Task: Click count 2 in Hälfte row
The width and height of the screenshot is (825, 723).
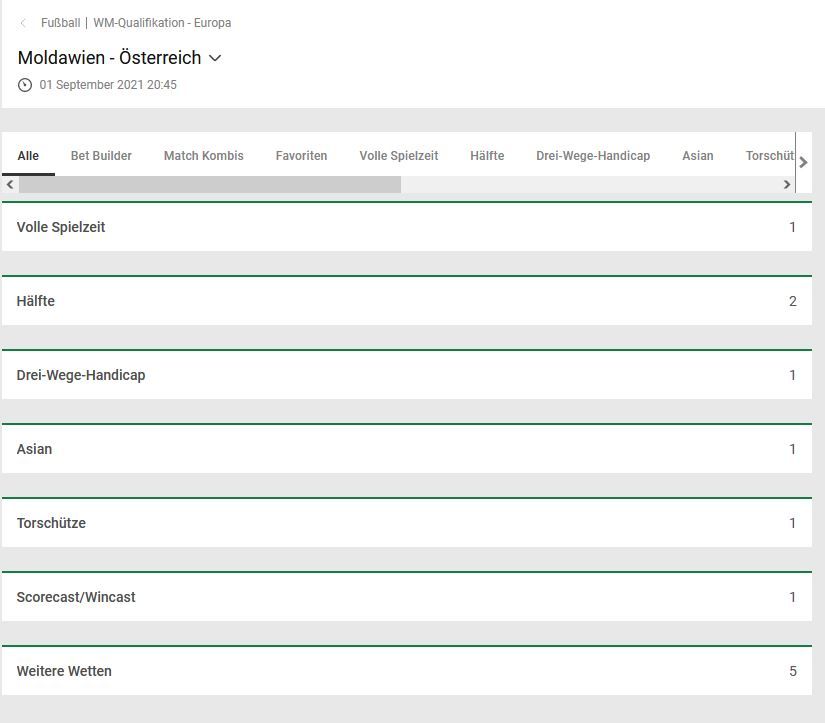Action: 792,301
